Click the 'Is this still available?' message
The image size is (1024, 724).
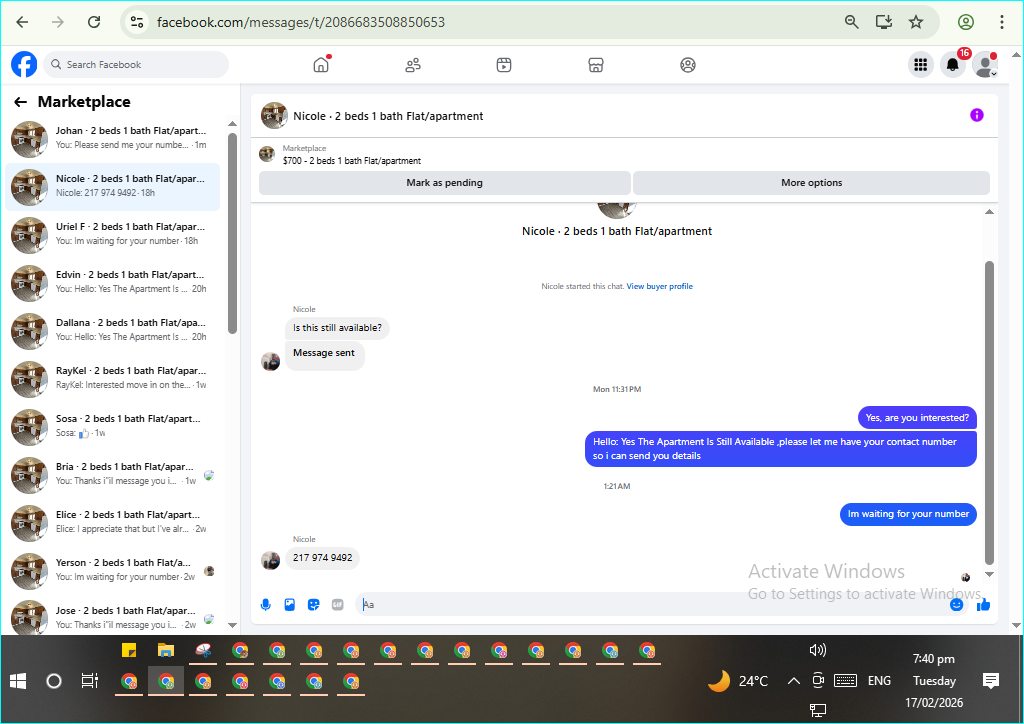[337, 328]
